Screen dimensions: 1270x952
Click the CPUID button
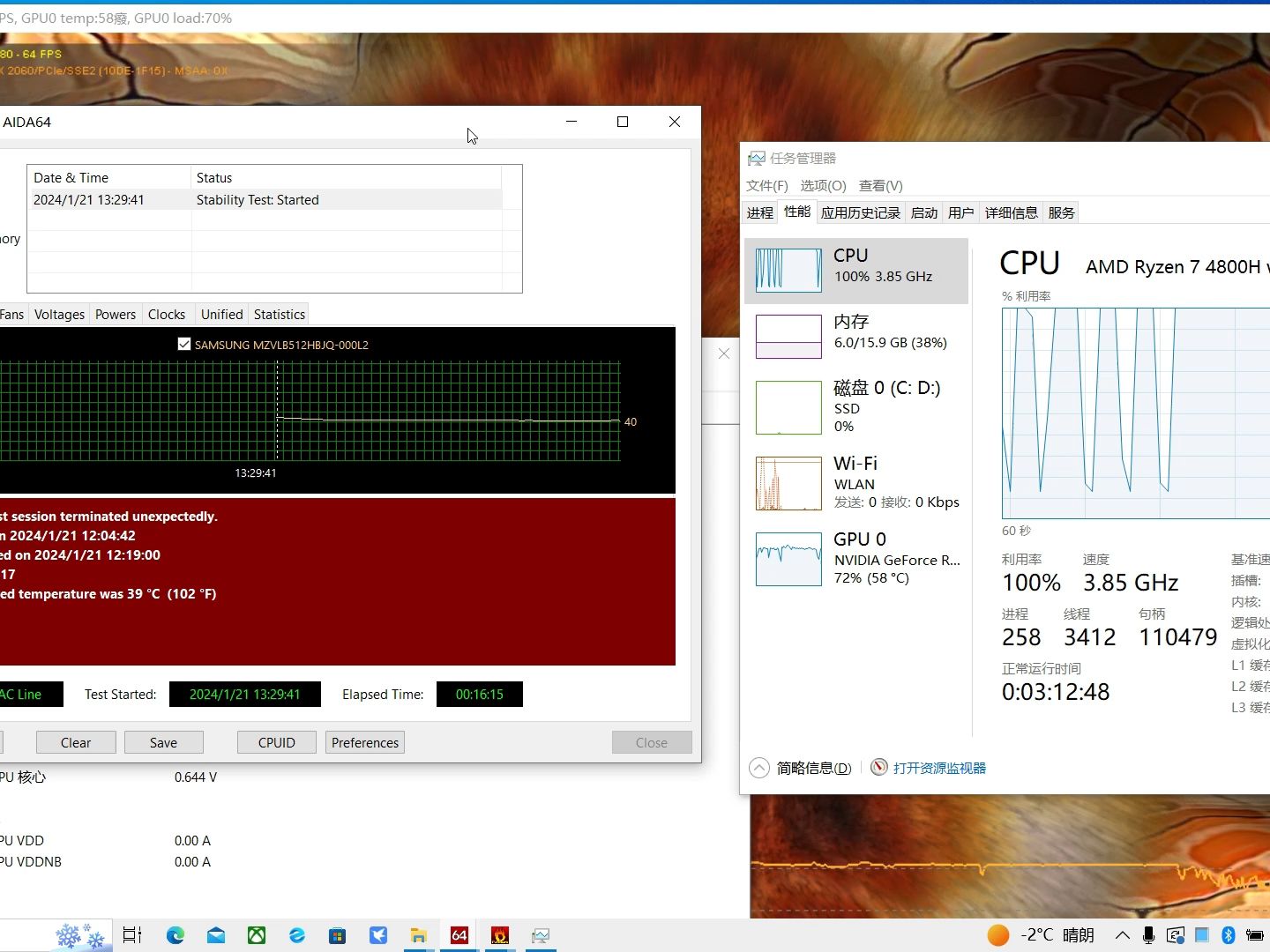tap(277, 742)
